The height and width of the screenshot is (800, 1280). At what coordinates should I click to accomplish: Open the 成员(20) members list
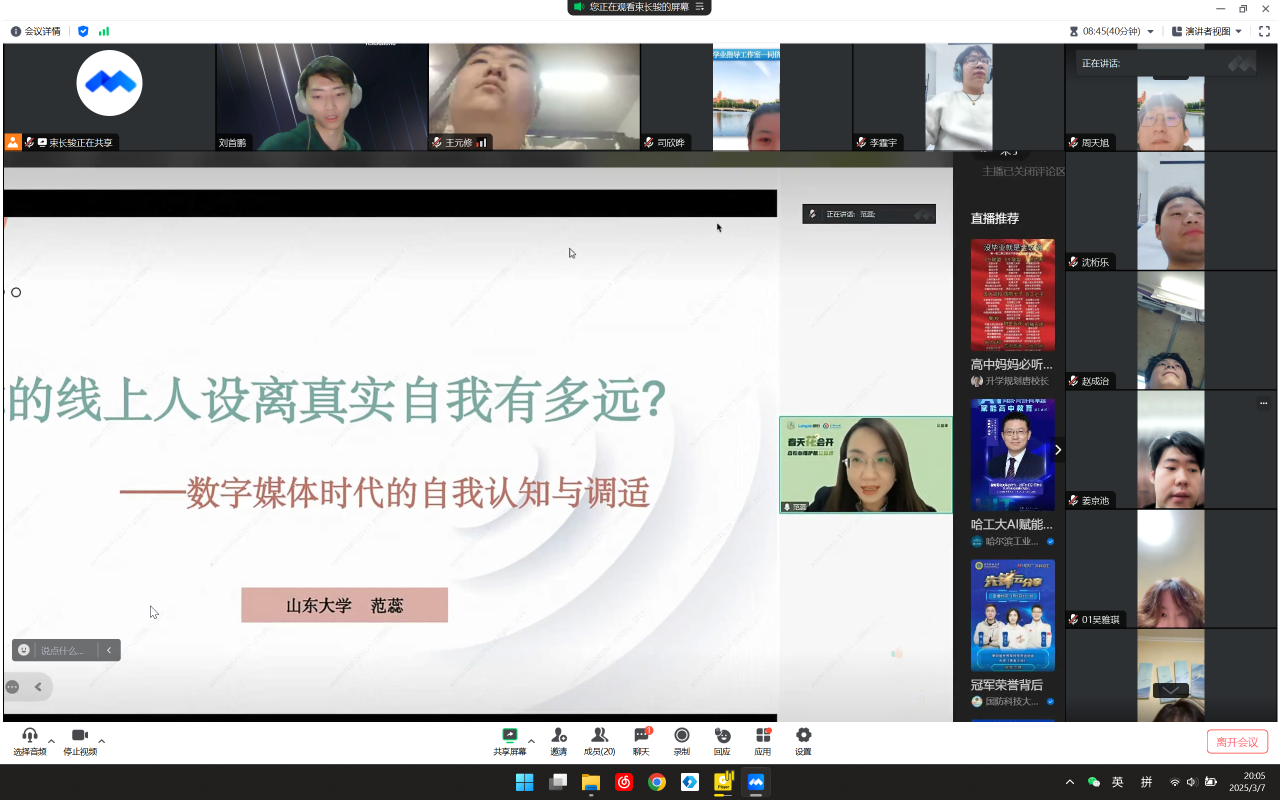pos(599,736)
